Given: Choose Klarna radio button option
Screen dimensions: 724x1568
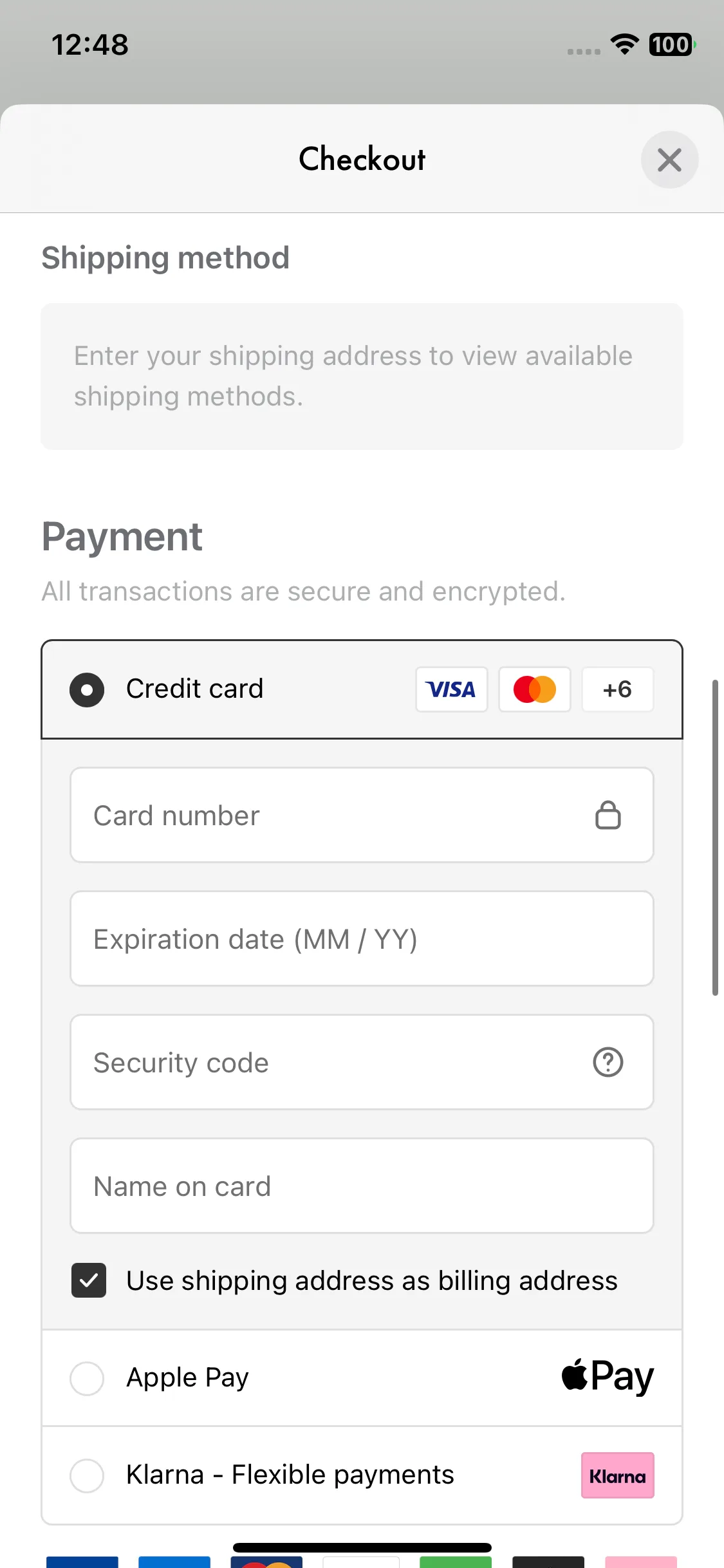Looking at the screenshot, I should tap(87, 1475).
